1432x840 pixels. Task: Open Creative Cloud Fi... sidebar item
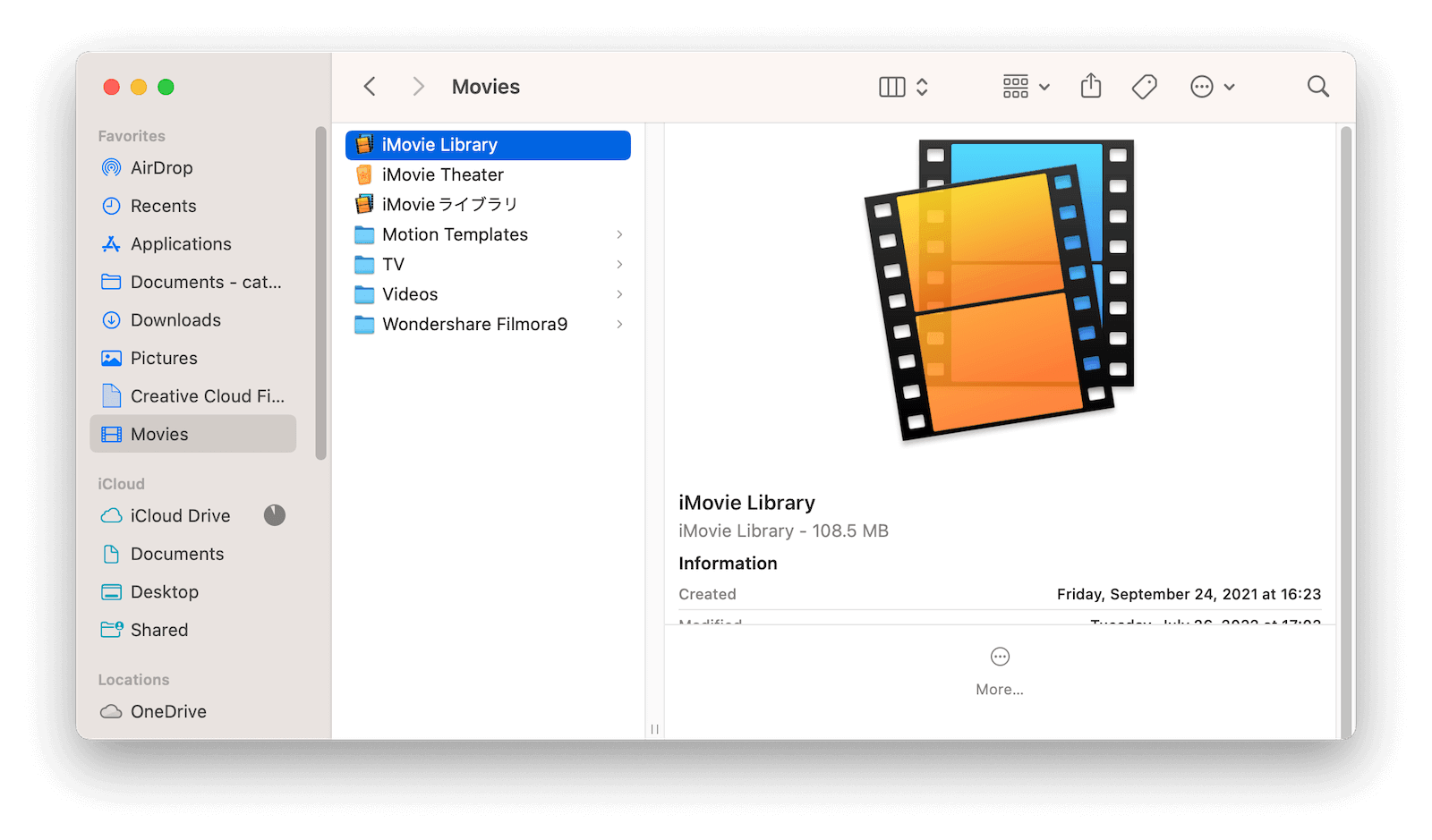pos(192,396)
